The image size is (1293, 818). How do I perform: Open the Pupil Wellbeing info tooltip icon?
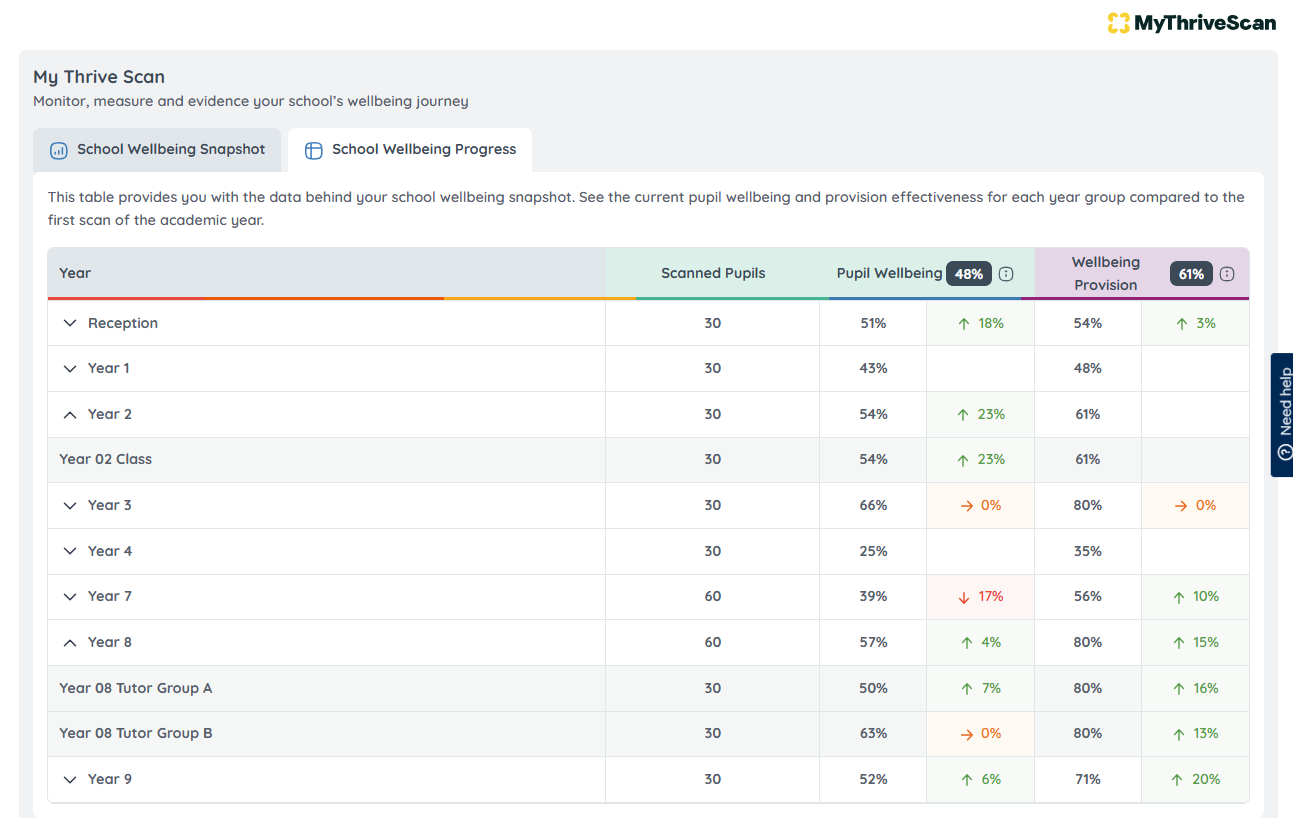pyautogui.click(x=1006, y=273)
